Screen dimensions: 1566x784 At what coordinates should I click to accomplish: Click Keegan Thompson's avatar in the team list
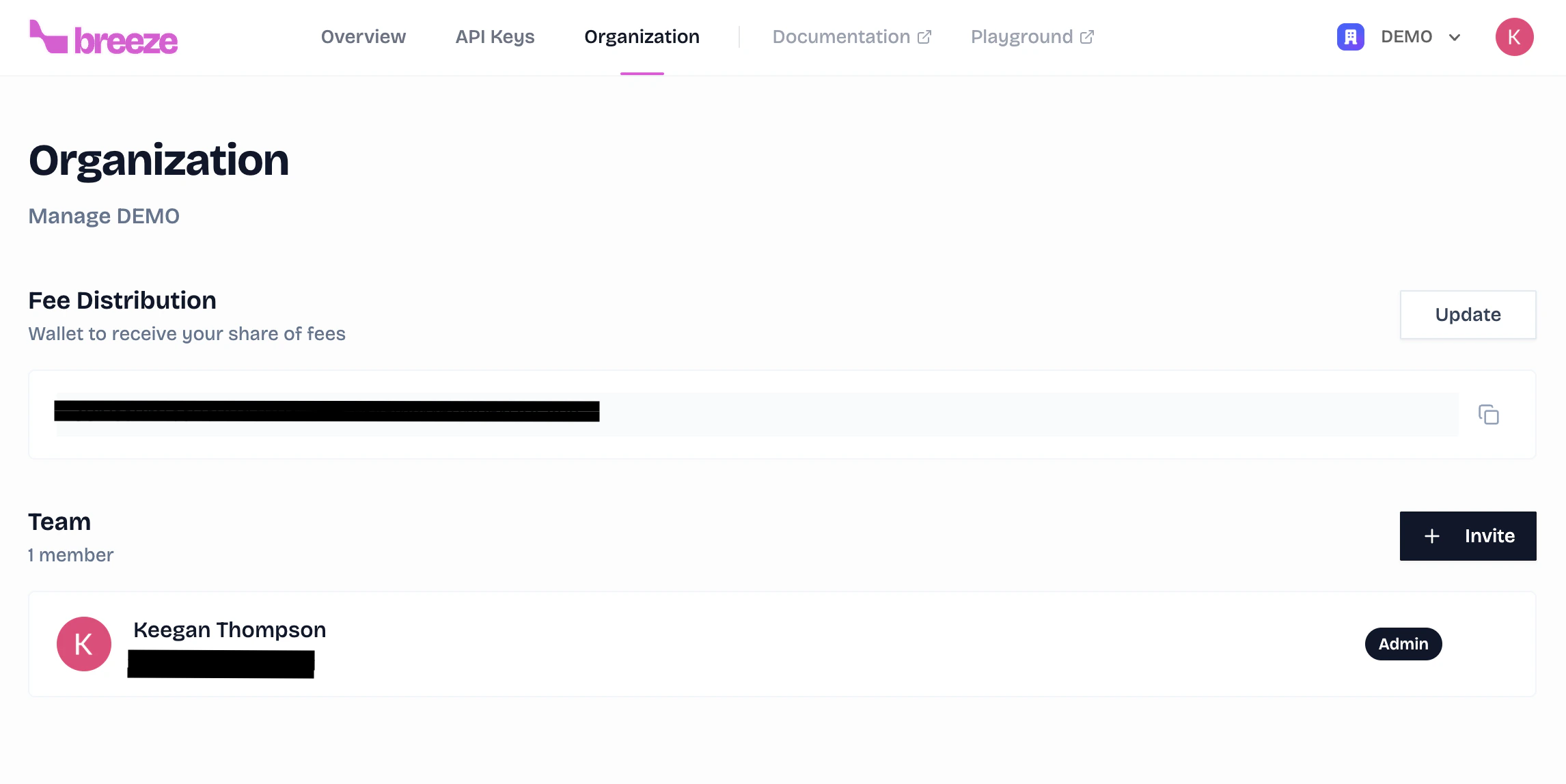pyautogui.click(x=83, y=643)
